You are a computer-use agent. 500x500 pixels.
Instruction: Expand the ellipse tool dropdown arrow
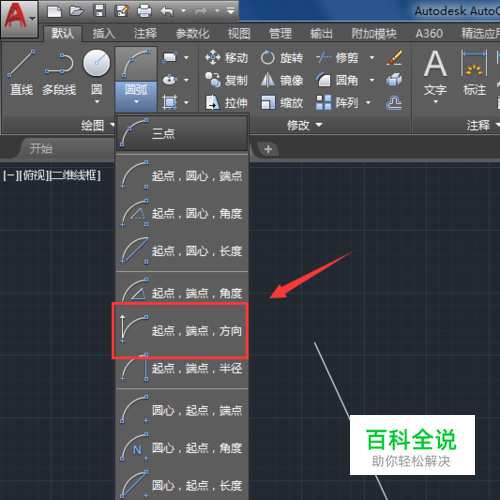(186, 80)
